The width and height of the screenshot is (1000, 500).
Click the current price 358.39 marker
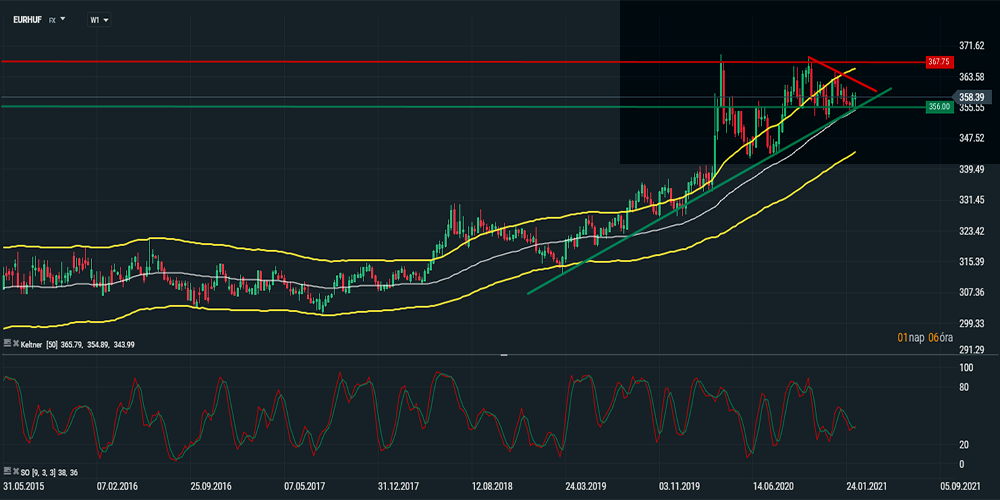pyautogui.click(x=966, y=97)
